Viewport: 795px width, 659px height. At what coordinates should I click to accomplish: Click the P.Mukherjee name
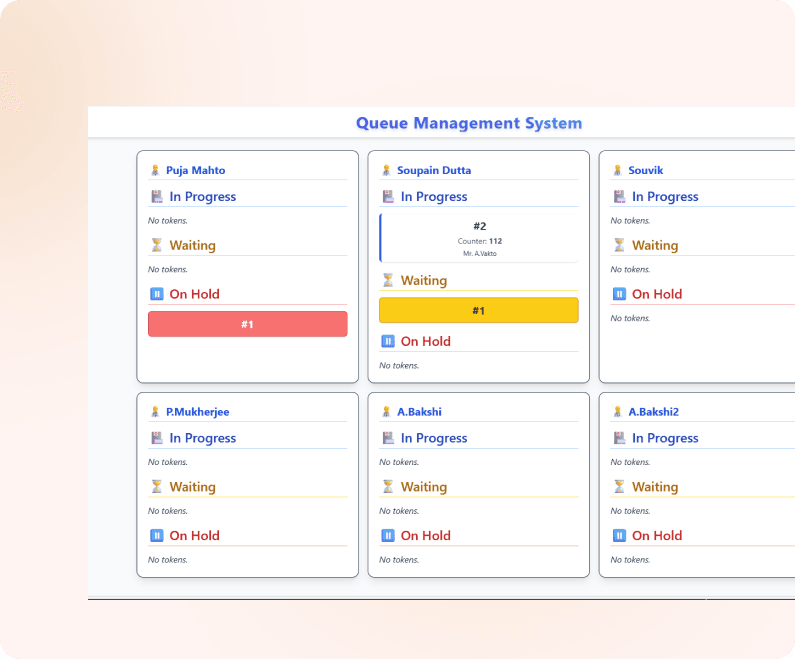[x=198, y=412]
